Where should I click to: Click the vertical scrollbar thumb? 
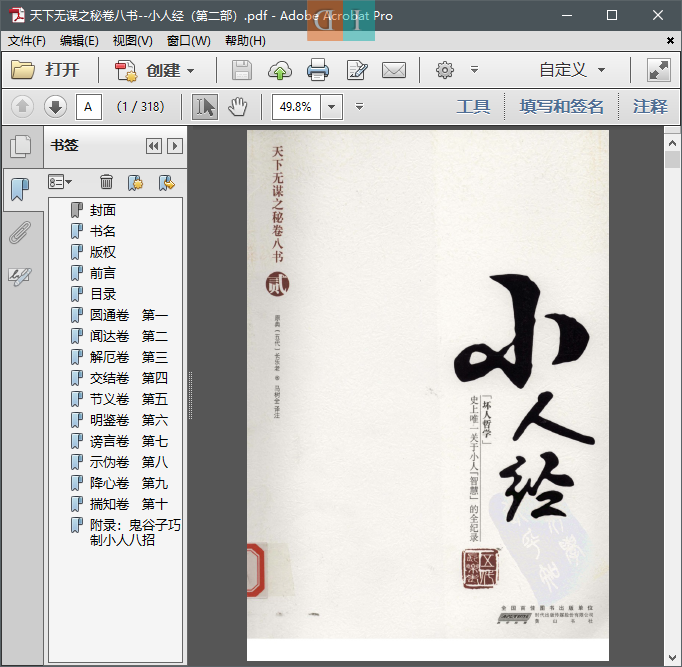pos(672,159)
